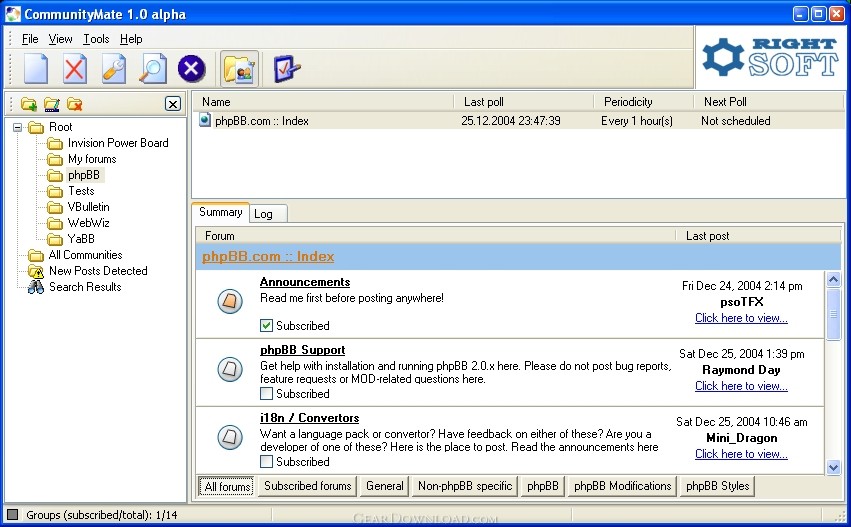Collapse the Root tree node
The height and width of the screenshot is (527, 851).
[18, 127]
